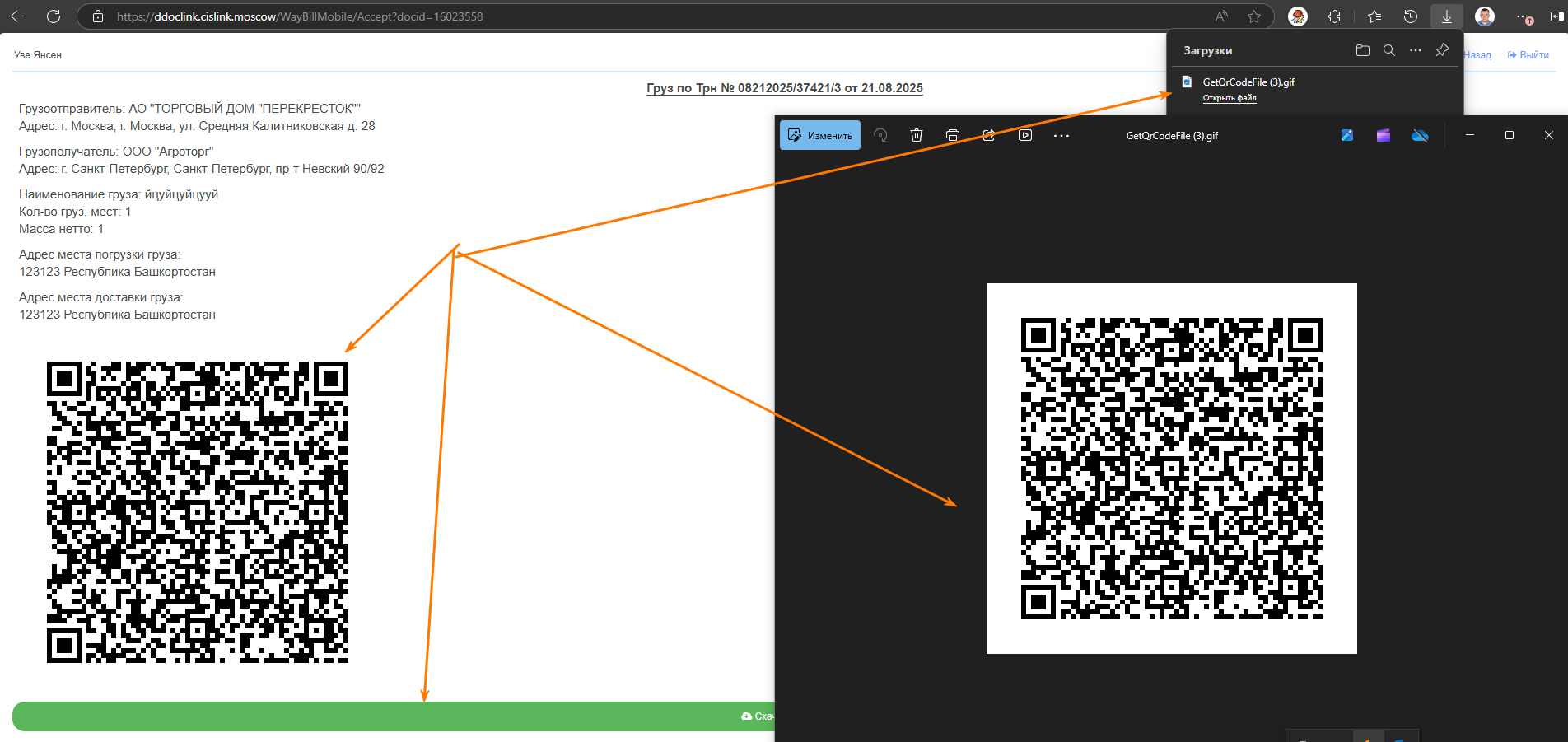1568x742 pixels.
Task: Click the 'Уве Янсен' user name
Action: pyautogui.click(x=38, y=55)
